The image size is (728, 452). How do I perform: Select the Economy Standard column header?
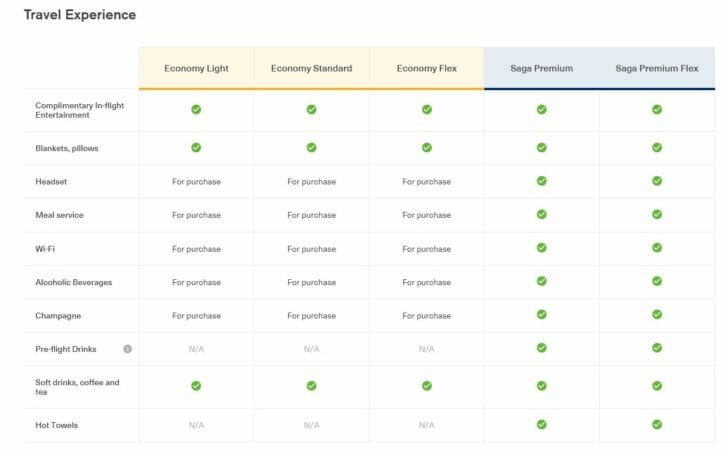click(x=312, y=68)
